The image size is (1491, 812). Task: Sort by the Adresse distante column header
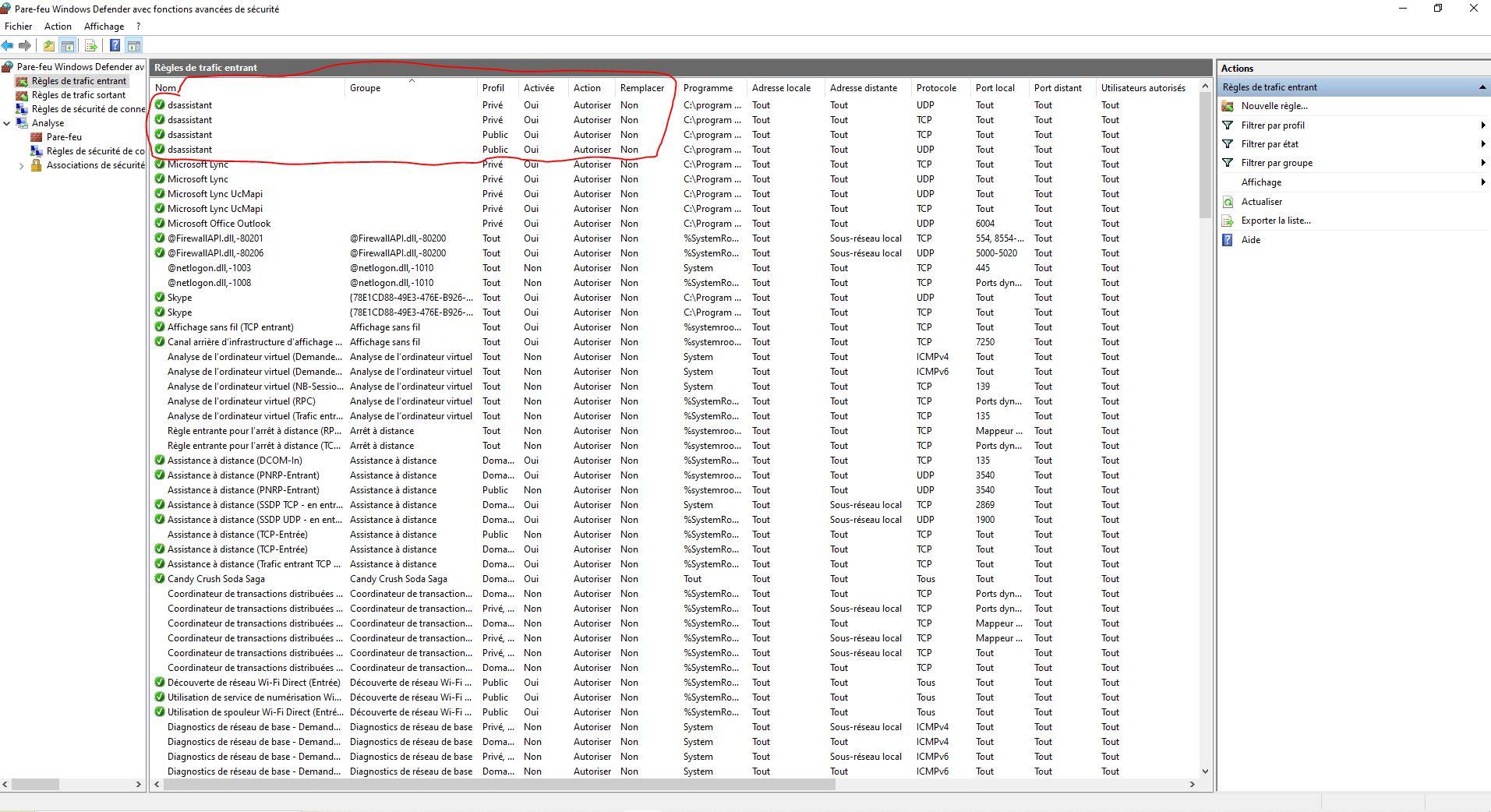coord(868,88)
